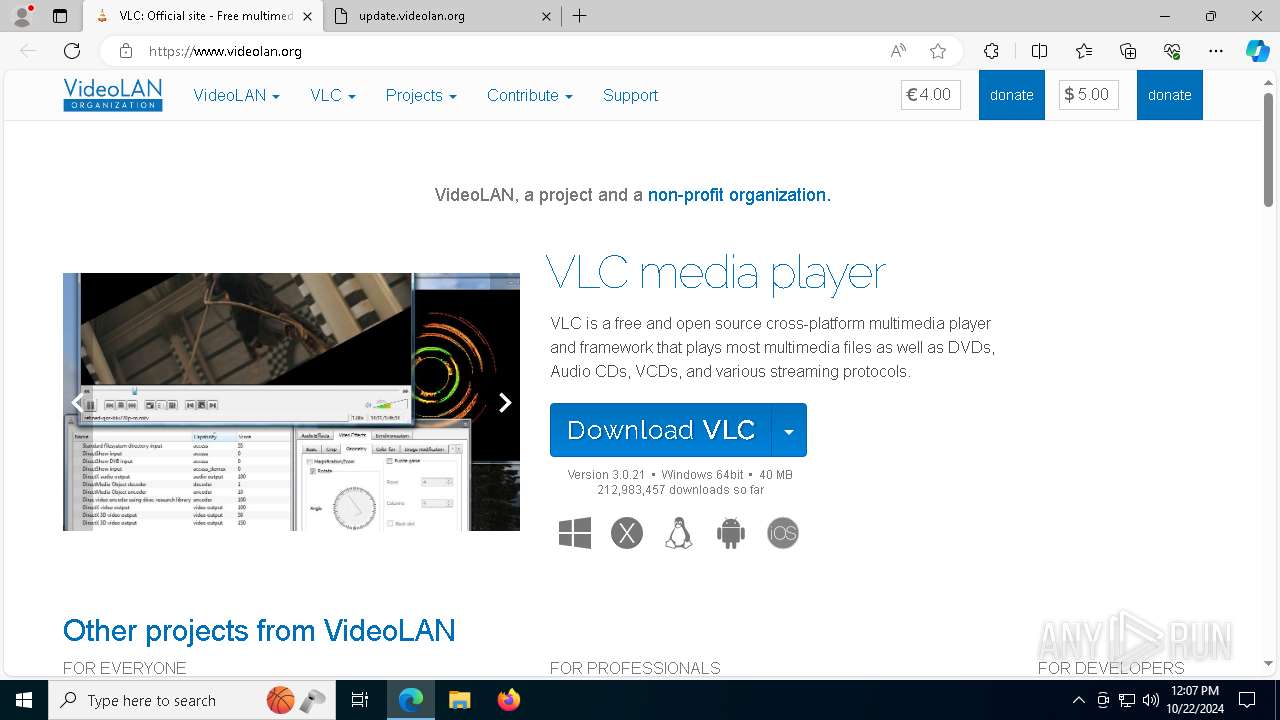Open the Android download icon
Screen dimensions: 1280x720
731,533
